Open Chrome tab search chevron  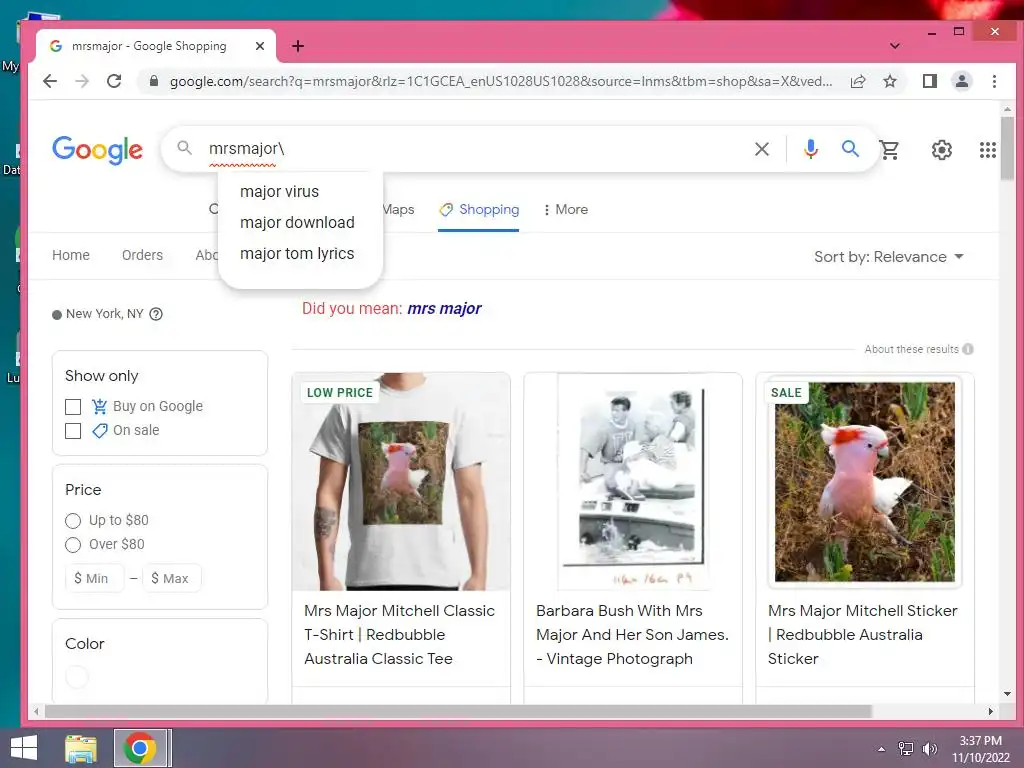[895, 46]
